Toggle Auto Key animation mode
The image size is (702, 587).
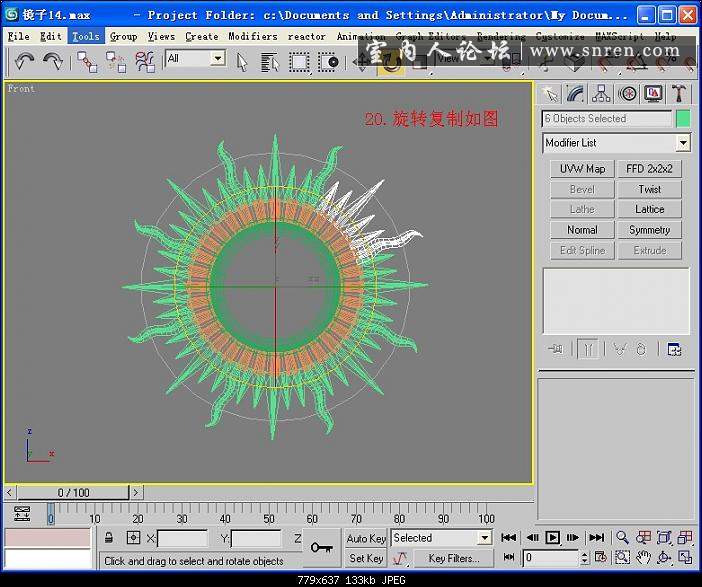click(366, 538)
